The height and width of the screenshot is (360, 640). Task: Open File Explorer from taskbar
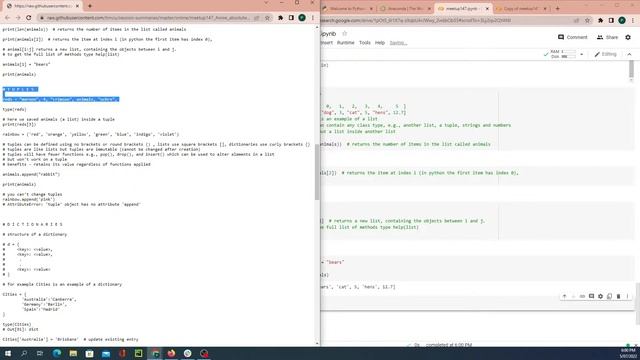[x=73, y=353]
